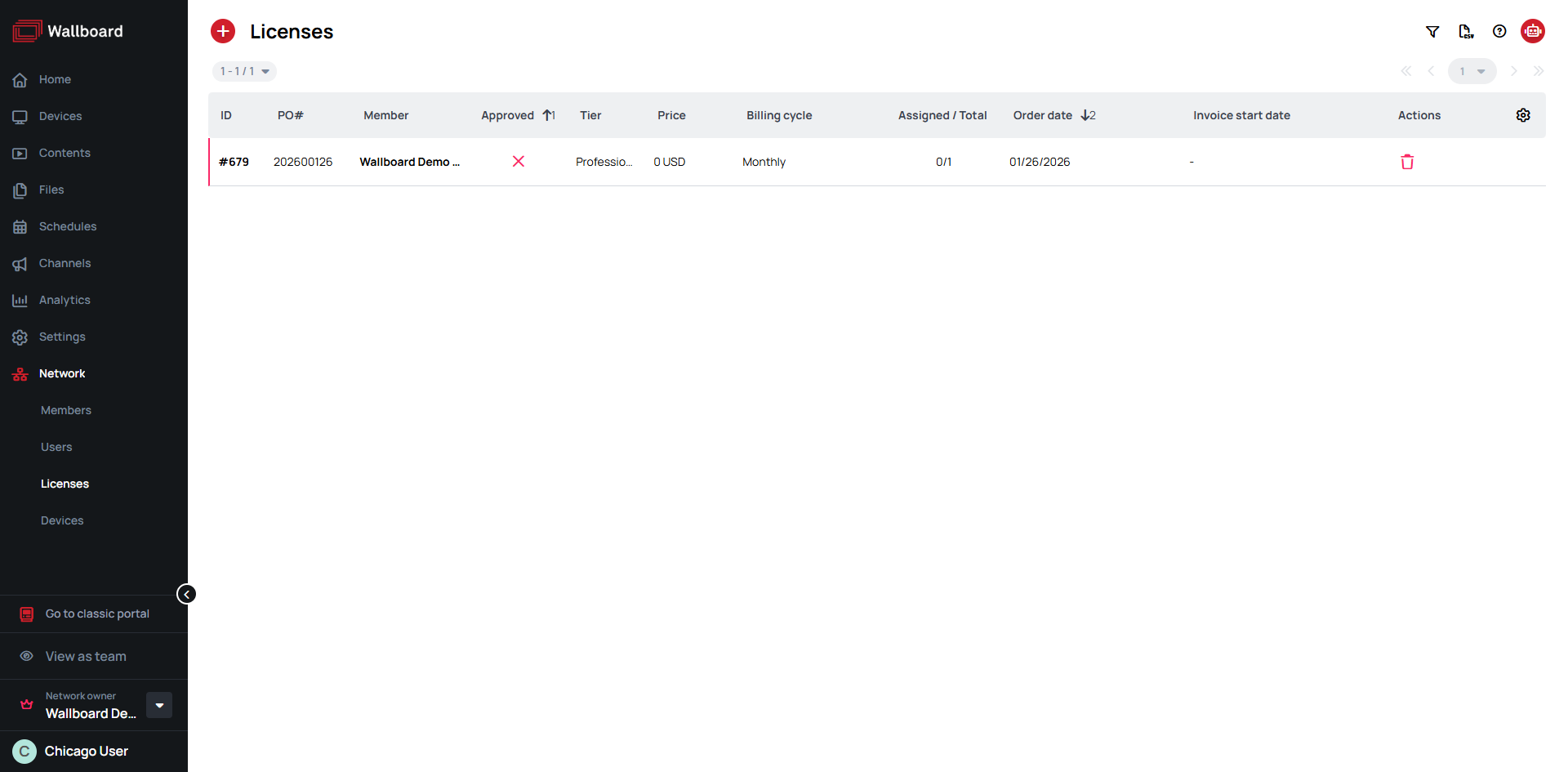Viewport: 1568px width, 772px height.
Task: Click the Chicago User profile avatar
Action: (x=24, y=751)
